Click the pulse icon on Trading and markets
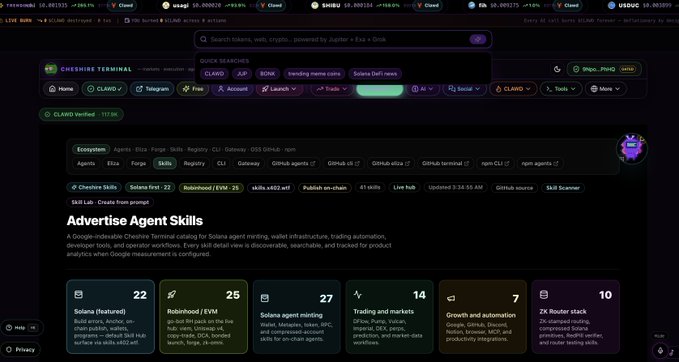 (x=358, y=294)
